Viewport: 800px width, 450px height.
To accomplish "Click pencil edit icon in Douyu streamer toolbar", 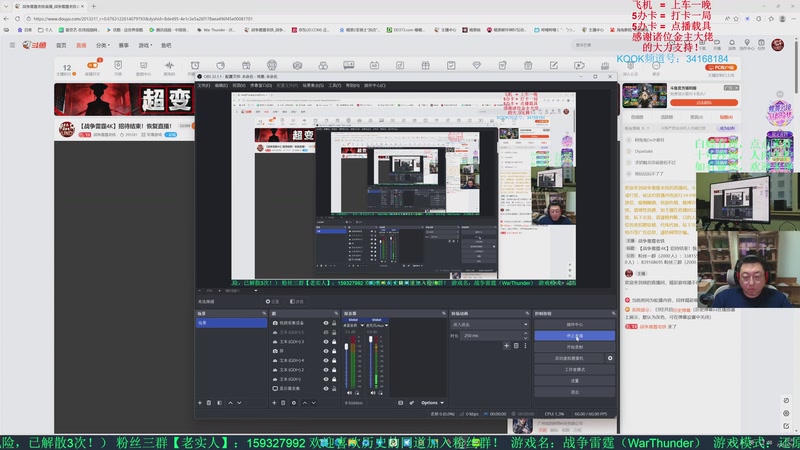I will (554, 66).
